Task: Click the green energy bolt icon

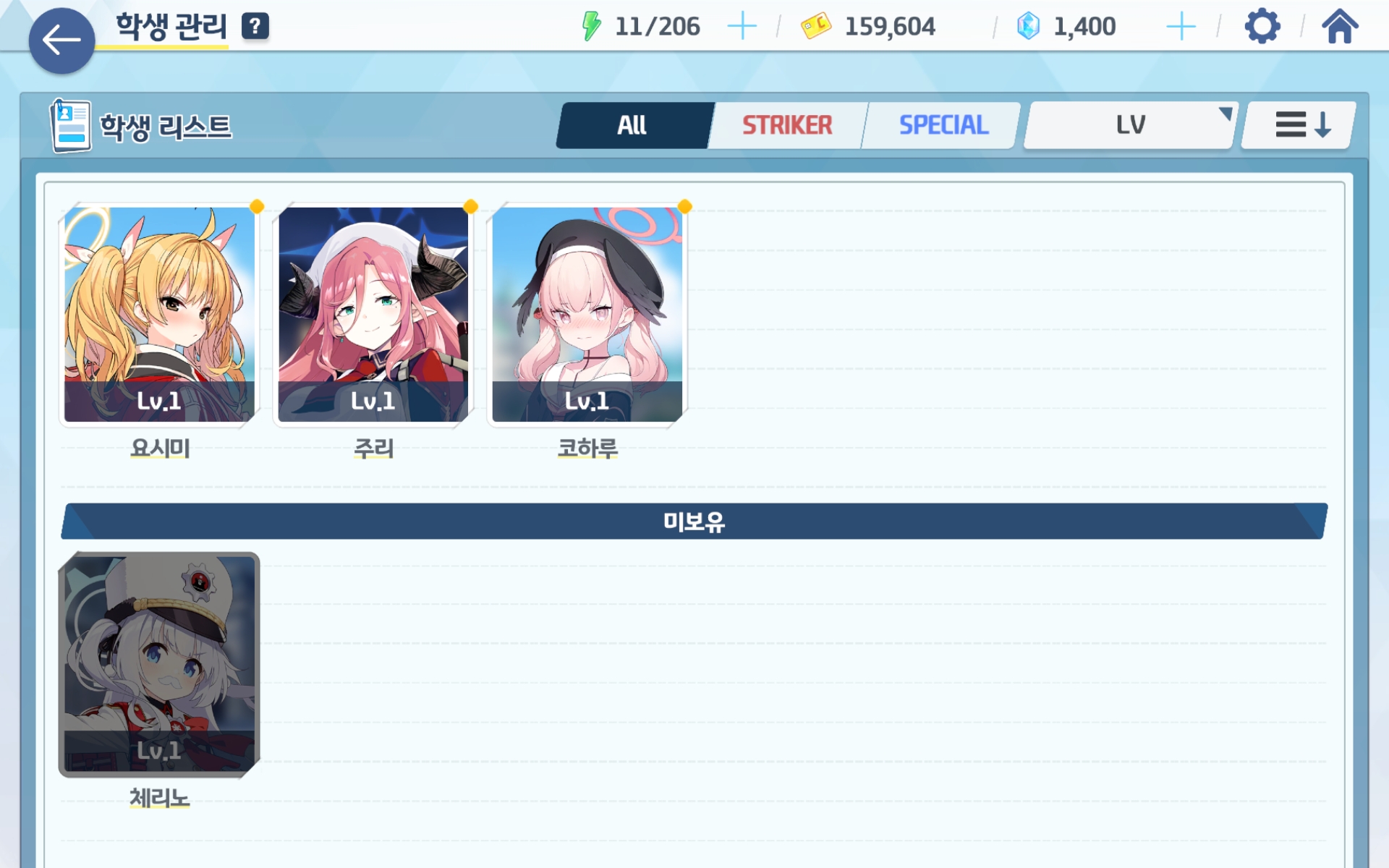Action: tap(591, 27)
